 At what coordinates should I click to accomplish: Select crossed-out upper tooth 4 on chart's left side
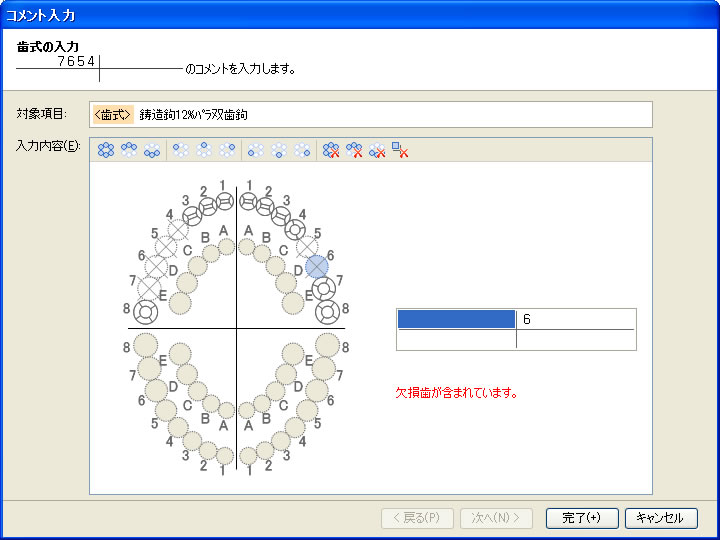[178, 229]
